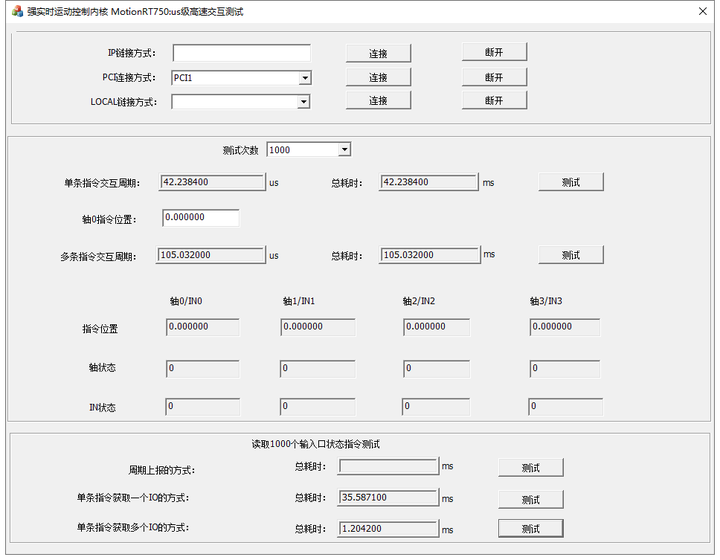Start 测试 for 单条指令获取多个IO的方式

coord(530,528)
